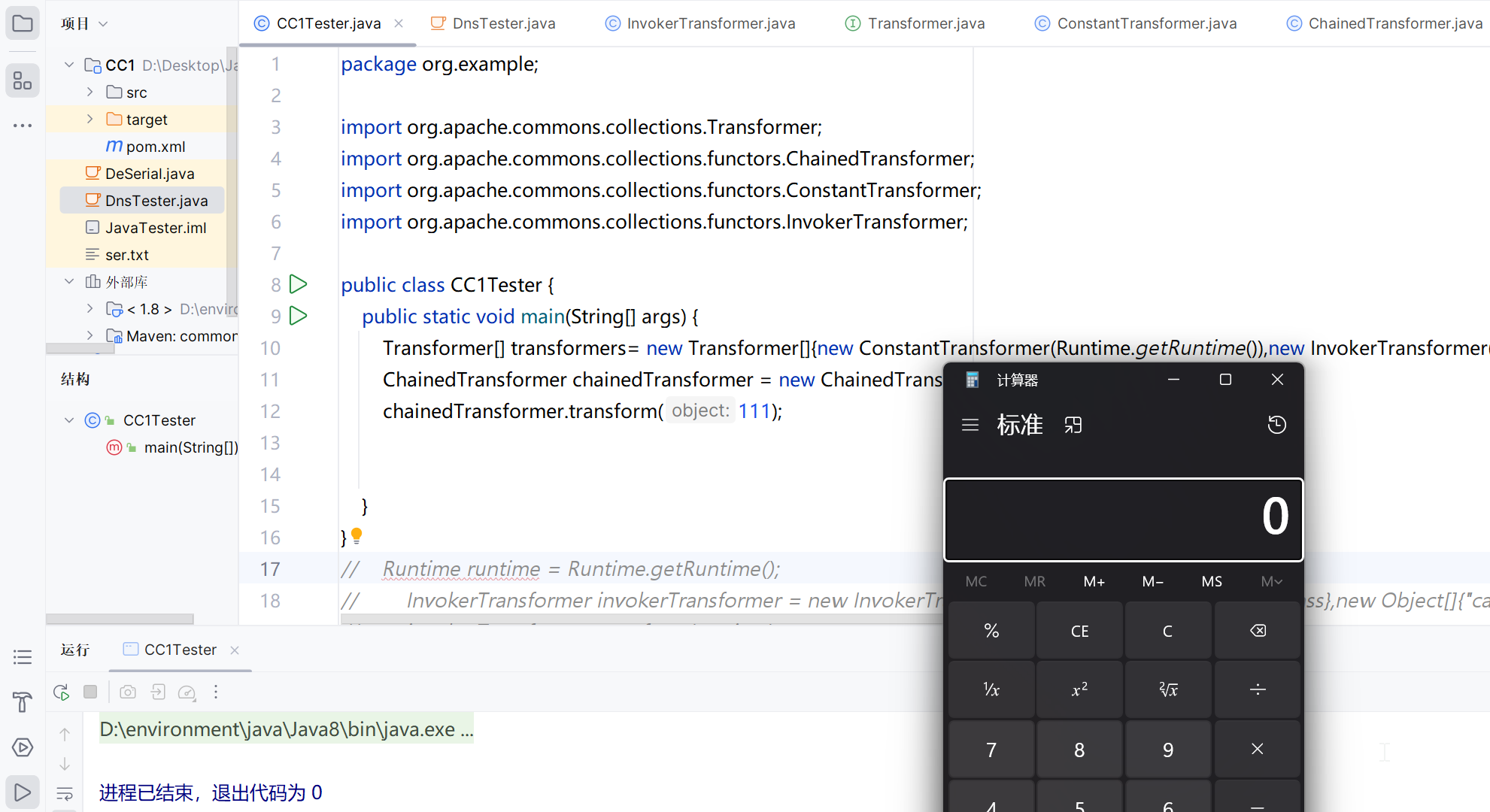This screenshot has width=1490, height=812.
Task: Open the Build hammer tool window
Action: point(23,702)
